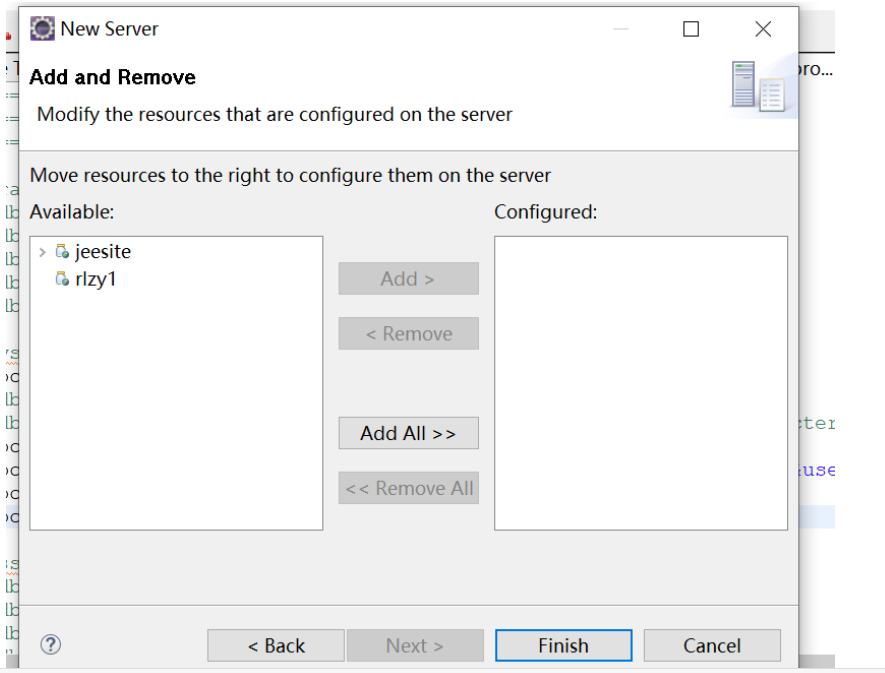Click the Move resources to the right instruction

pyautogui.click(x=290, y=176)
